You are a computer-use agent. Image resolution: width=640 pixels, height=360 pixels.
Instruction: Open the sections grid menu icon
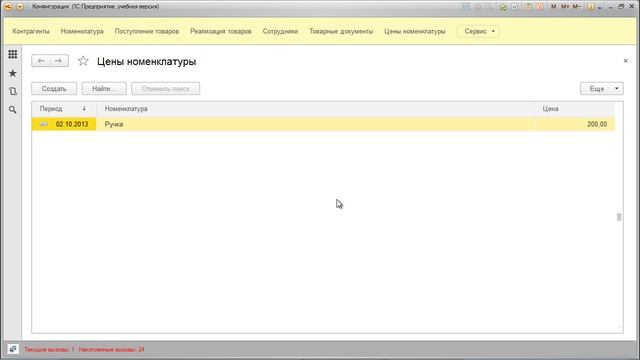point(13,54)
